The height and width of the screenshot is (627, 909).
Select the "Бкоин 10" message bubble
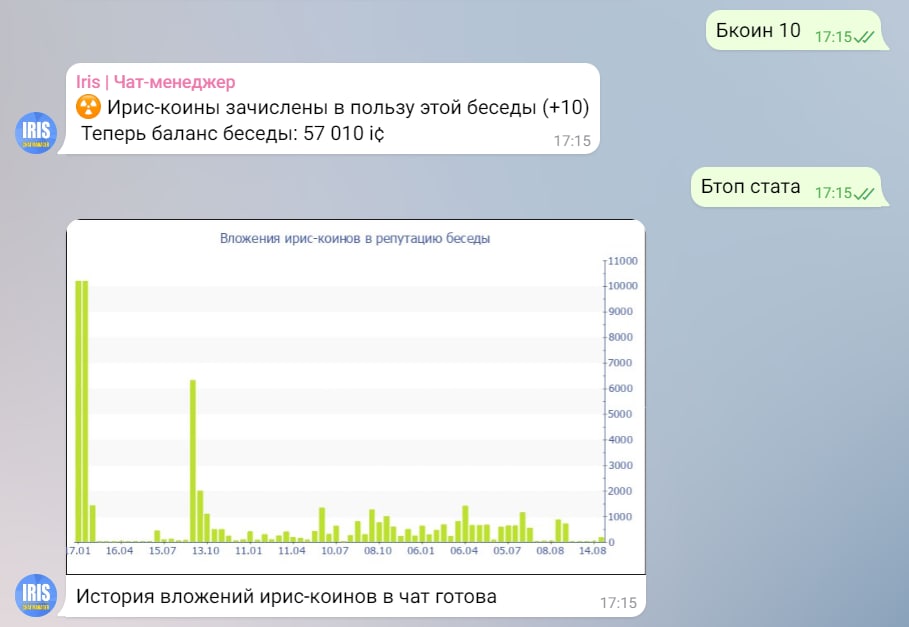pyautogui.click(x=794, y=30)
